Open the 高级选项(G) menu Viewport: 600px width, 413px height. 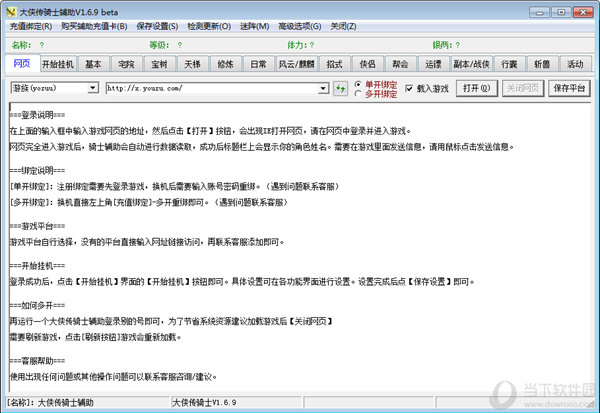coord(300,26)
